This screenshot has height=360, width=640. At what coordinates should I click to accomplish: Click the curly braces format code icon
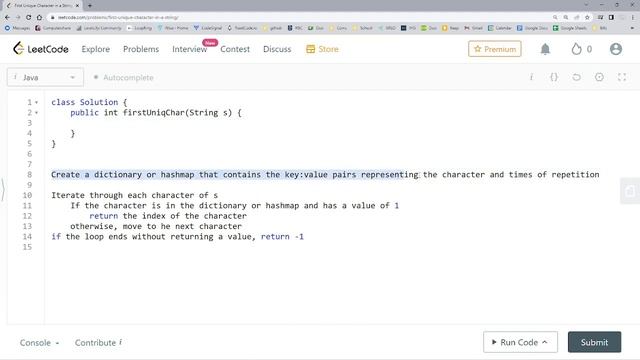(554, 77)
